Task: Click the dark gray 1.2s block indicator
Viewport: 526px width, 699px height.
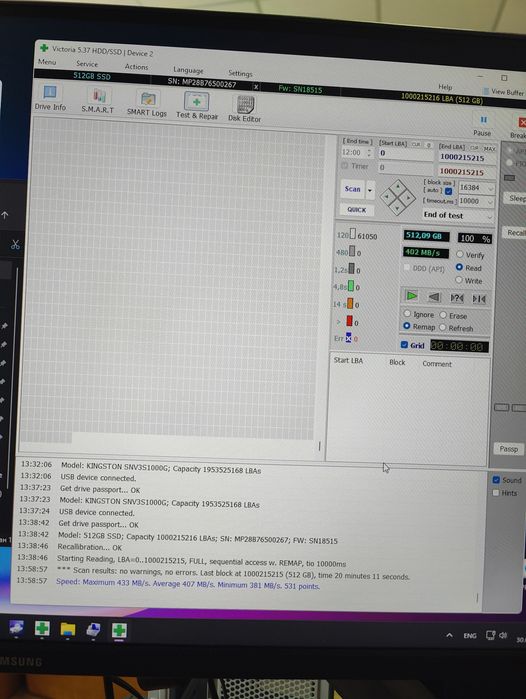Action: (x=351, y=268)
